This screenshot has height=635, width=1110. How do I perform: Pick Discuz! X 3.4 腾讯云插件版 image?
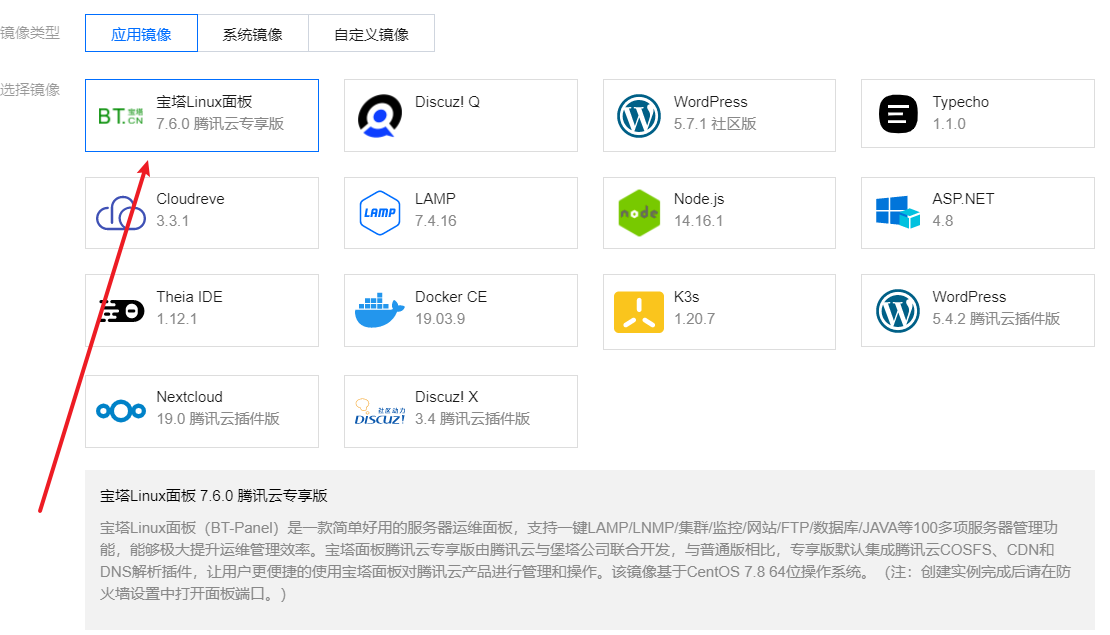[461, 411]
